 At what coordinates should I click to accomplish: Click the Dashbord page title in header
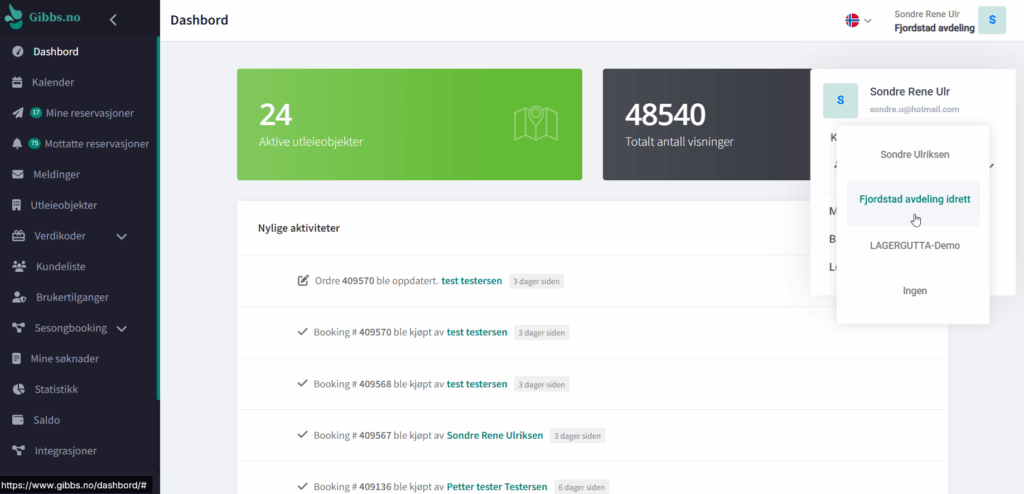[x=199, y=20]
